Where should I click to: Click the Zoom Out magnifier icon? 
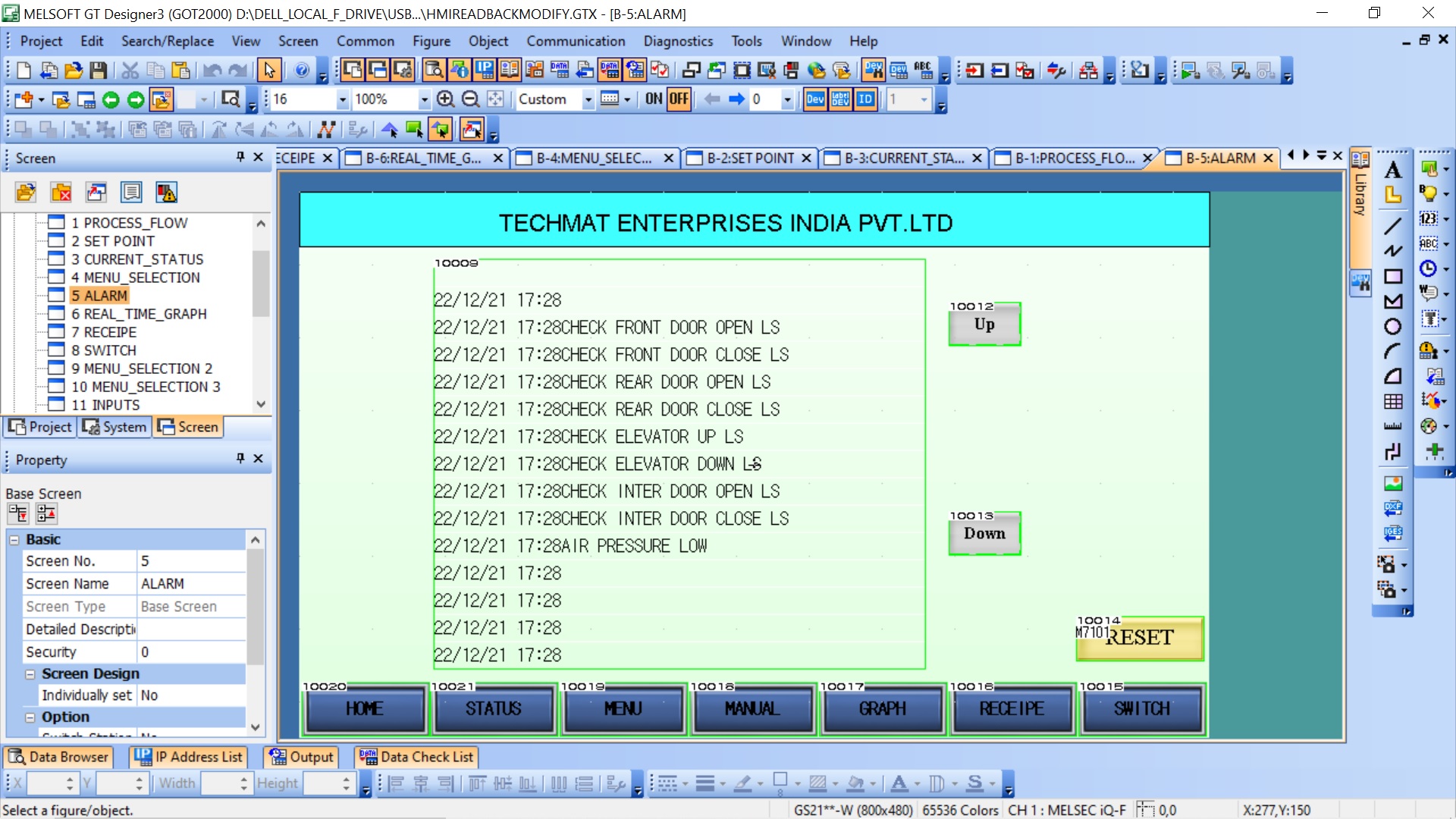coord(470,99)
